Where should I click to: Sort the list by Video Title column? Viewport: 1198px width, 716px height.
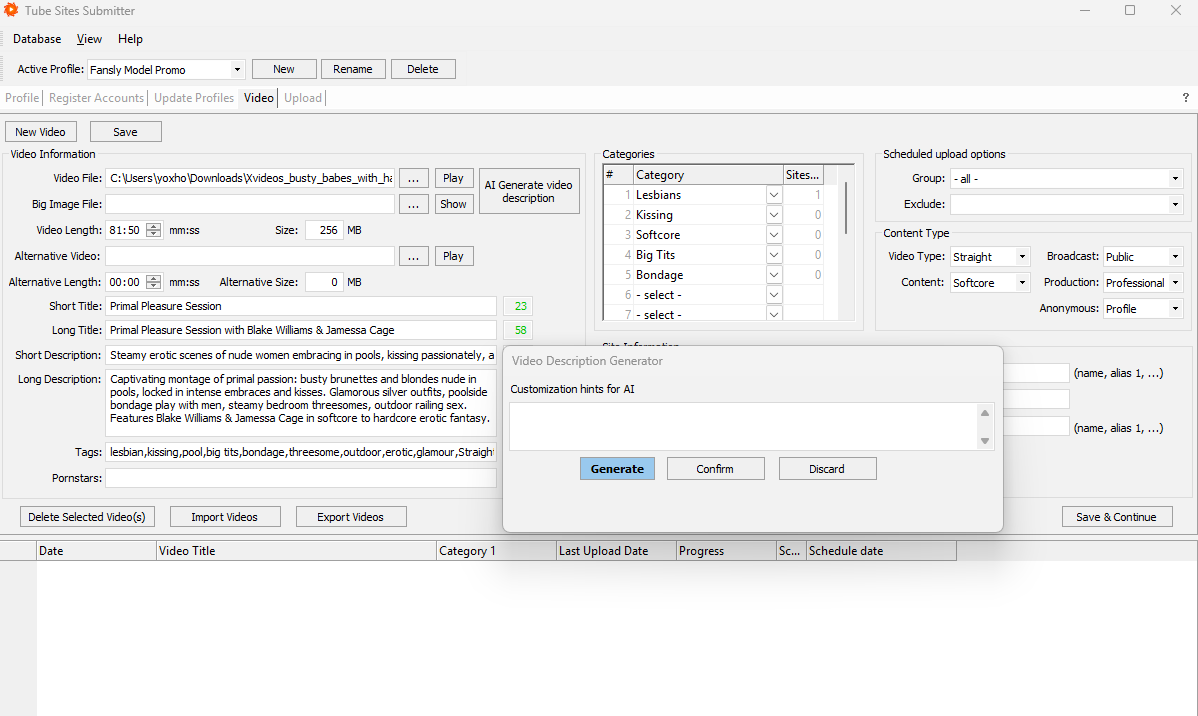(x=296, y=551)
